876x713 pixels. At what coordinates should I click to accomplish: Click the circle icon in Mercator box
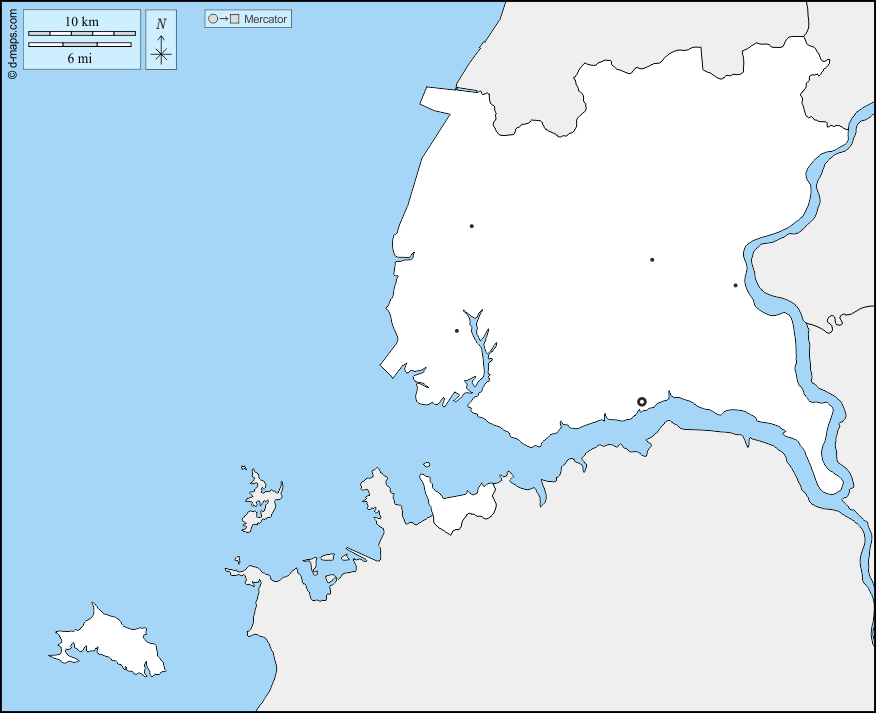213,19
